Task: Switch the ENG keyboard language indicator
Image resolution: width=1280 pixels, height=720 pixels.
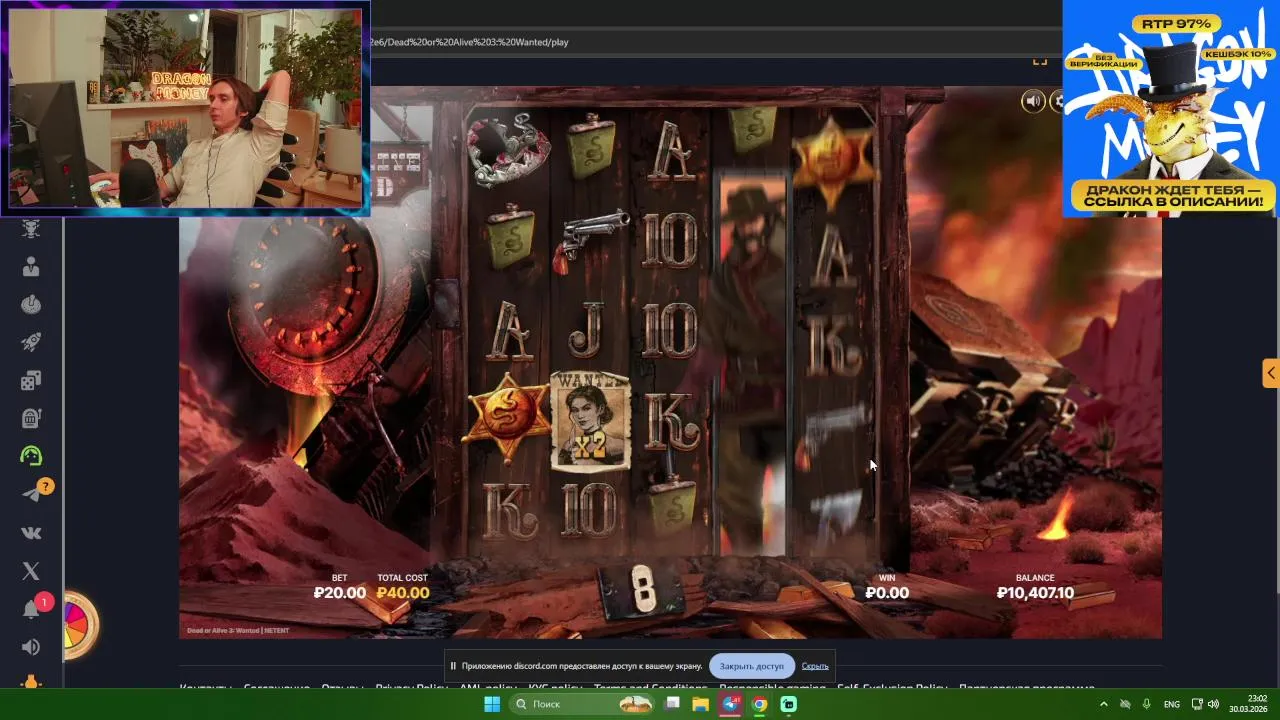Action: coord(1172,704)
